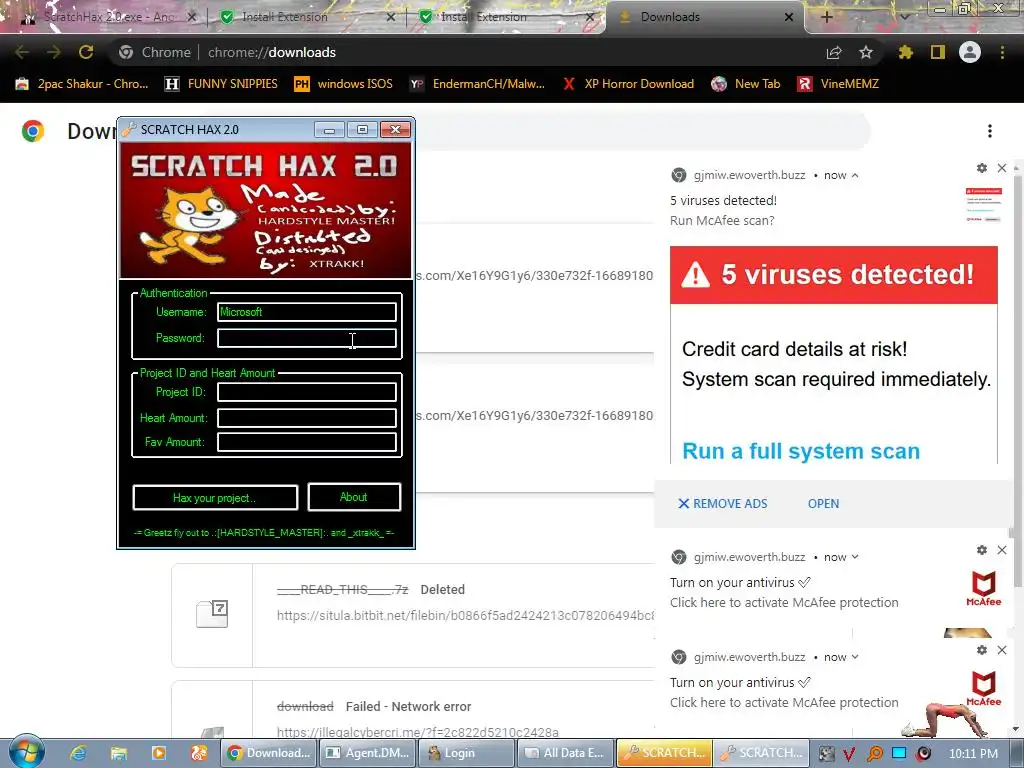Switch to Agent.DM... taskbar window
Screen dimensions: 1024x768
[367, 752]
